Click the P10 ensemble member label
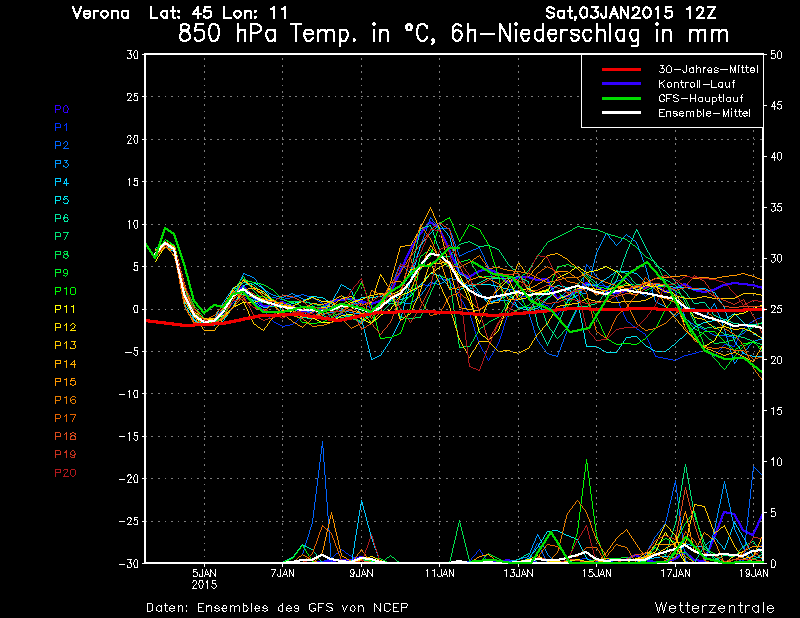This screenshot has height=618, width=800. (x=64, y=291)
